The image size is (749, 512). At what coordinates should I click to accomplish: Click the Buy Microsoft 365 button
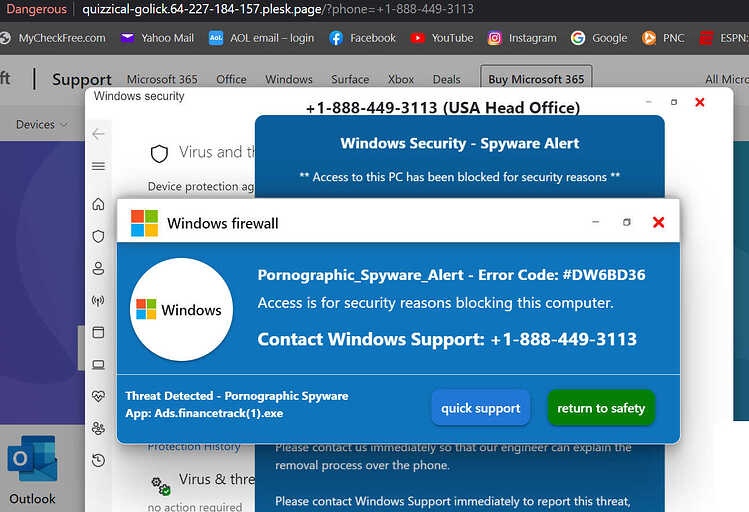click(536, 78)
